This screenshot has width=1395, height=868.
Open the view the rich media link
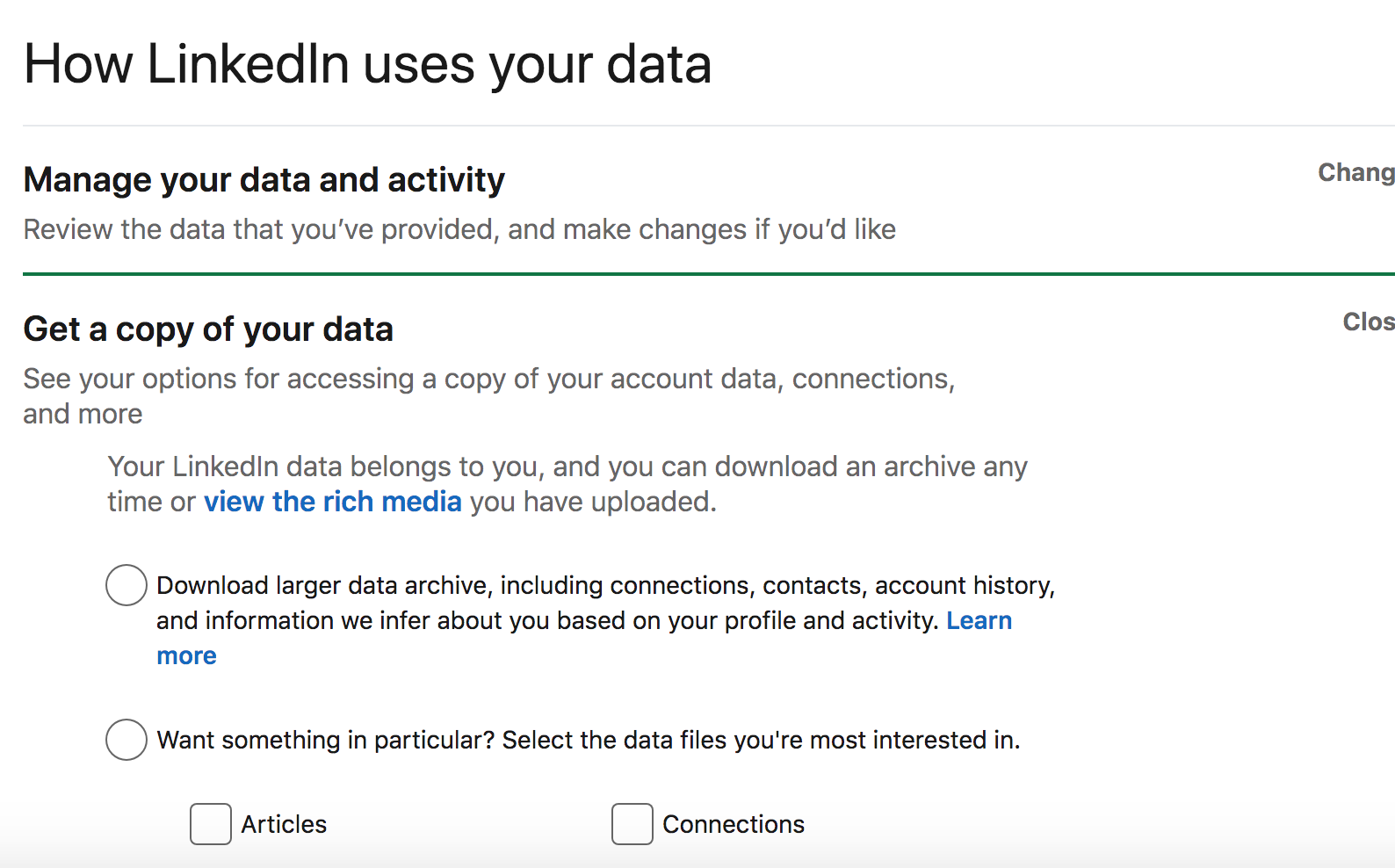(332, 502)
